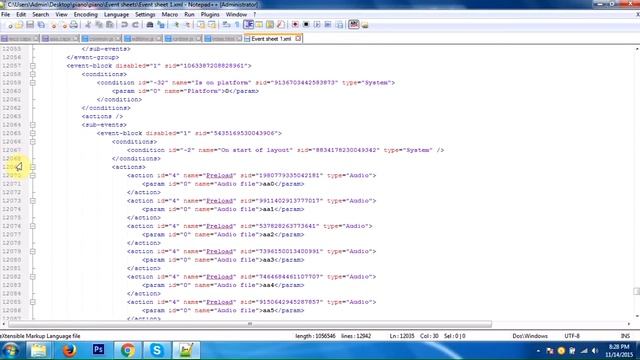Paste clipboard using the toolbar Paste icon
This screenshot has width=640, height=360.
[110, 25]
